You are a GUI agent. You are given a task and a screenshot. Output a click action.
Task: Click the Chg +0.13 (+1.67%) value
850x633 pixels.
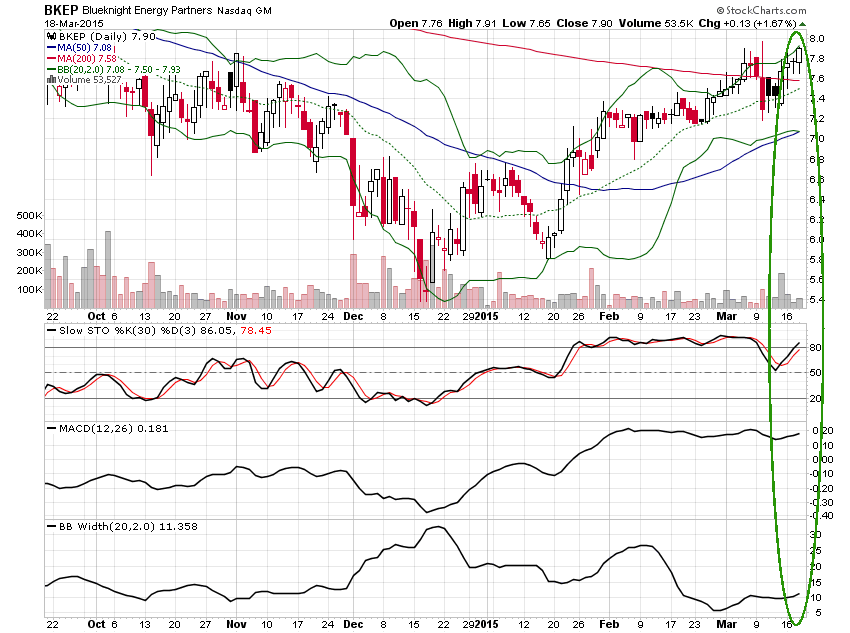point(748,23)
